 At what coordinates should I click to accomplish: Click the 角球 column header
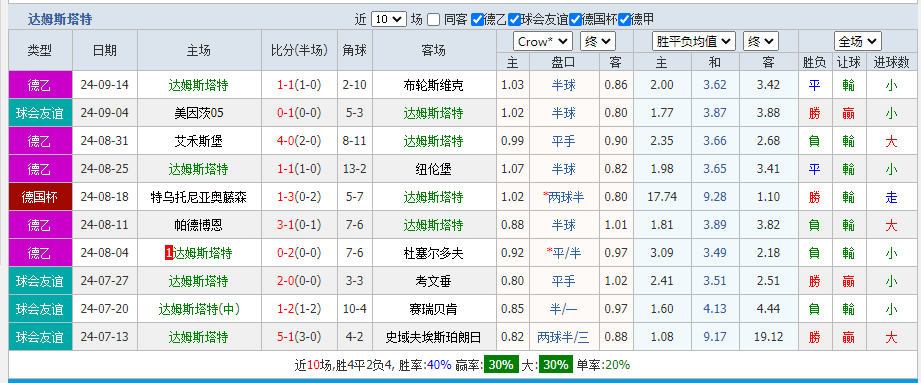click(x=355, y=51)
